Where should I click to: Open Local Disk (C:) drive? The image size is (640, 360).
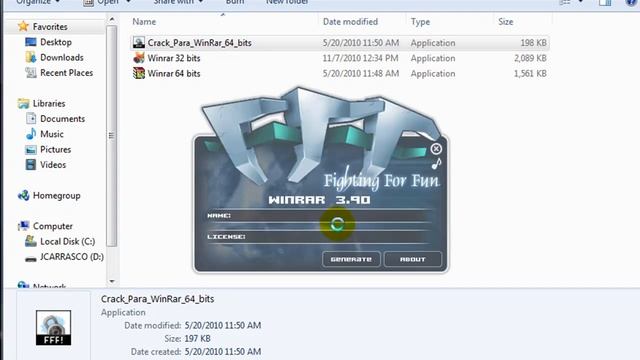pos(67,241)
